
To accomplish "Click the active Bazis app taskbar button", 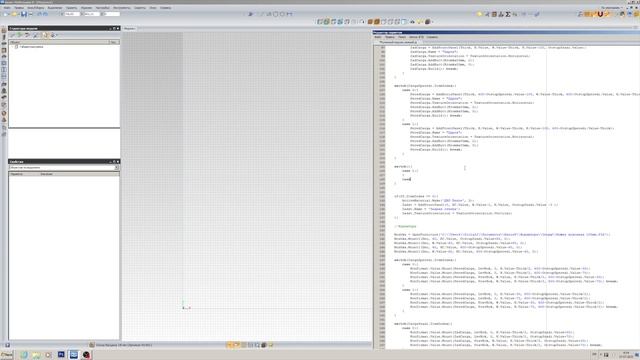I will pyautogui.click(x=74, y=355).
